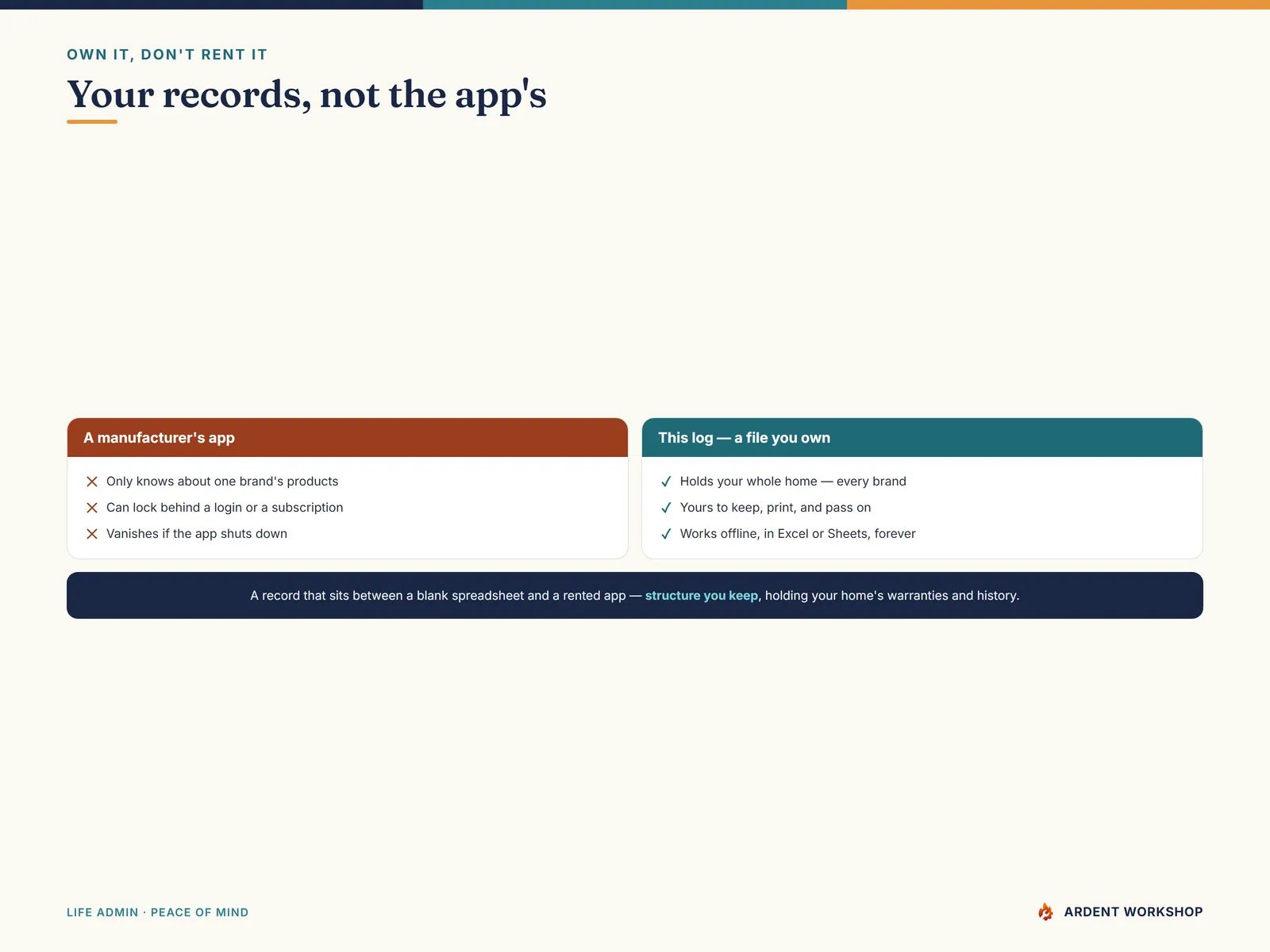Click the 'LIFE ADMIN · PEACE OF MIND' footer
The height and width of the screenshot is (952, 1270).
click(x=158, y=912)
